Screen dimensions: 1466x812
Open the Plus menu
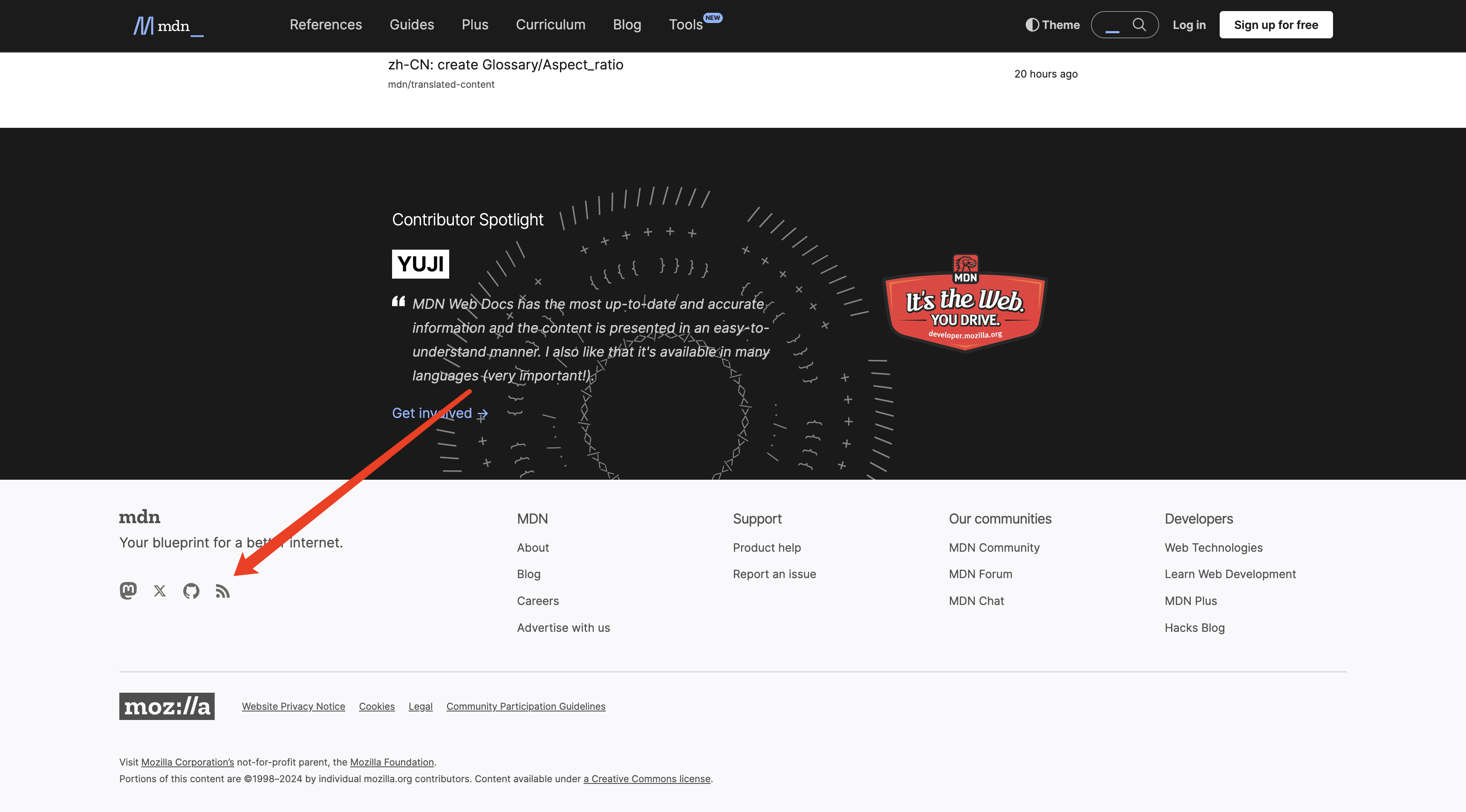tap(475, 24)
